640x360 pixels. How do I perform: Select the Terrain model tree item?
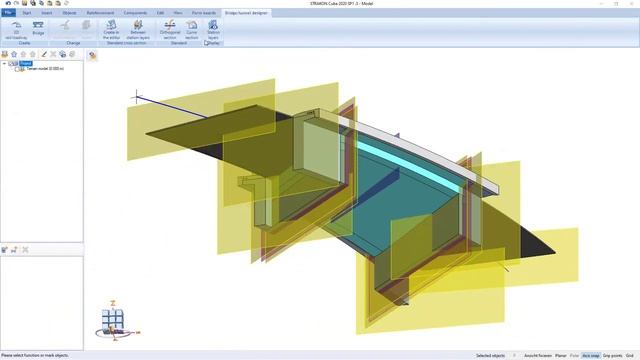click(x=45, y=69)
